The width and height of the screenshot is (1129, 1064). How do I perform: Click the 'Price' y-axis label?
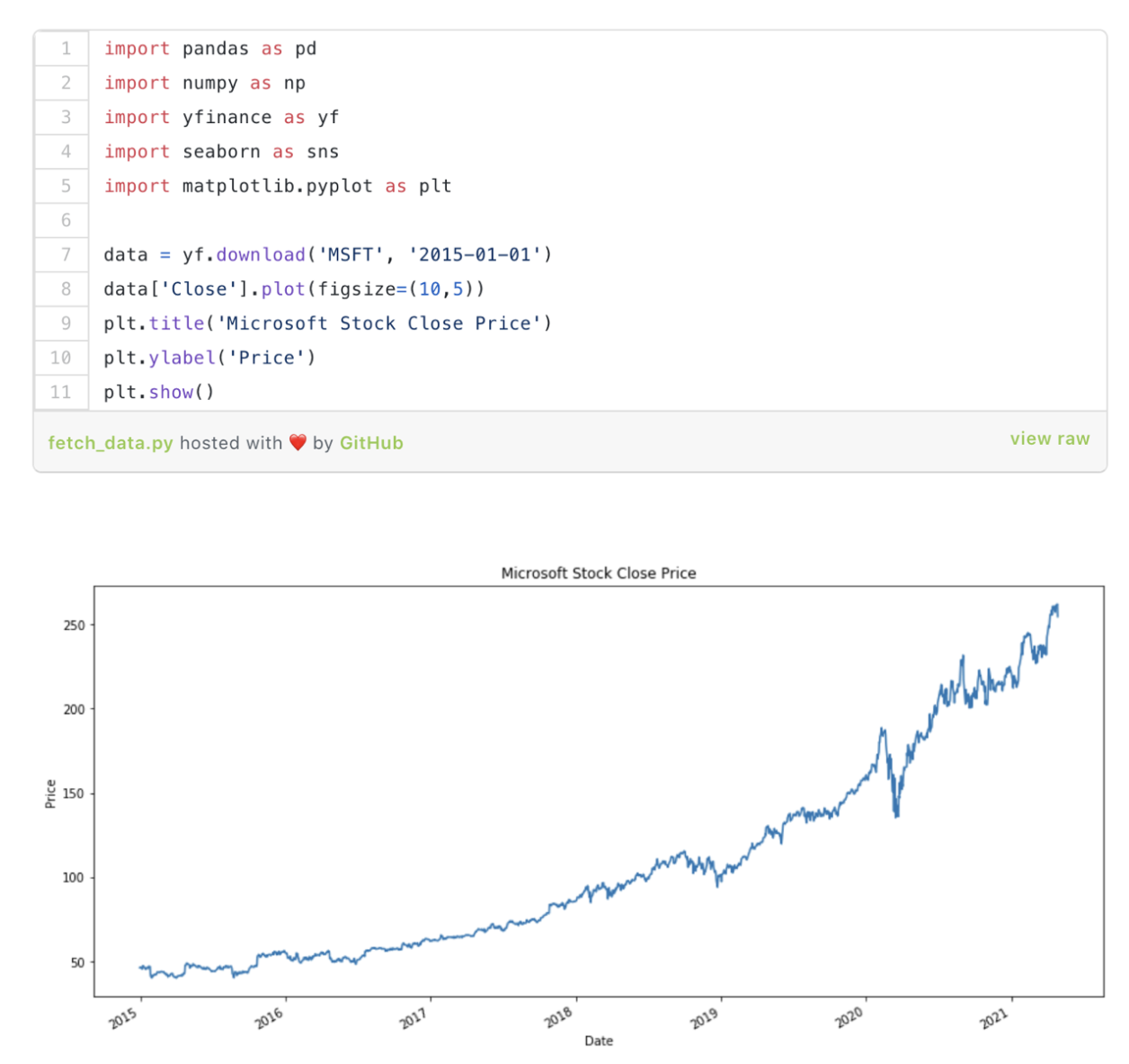[x=50, y=794]
